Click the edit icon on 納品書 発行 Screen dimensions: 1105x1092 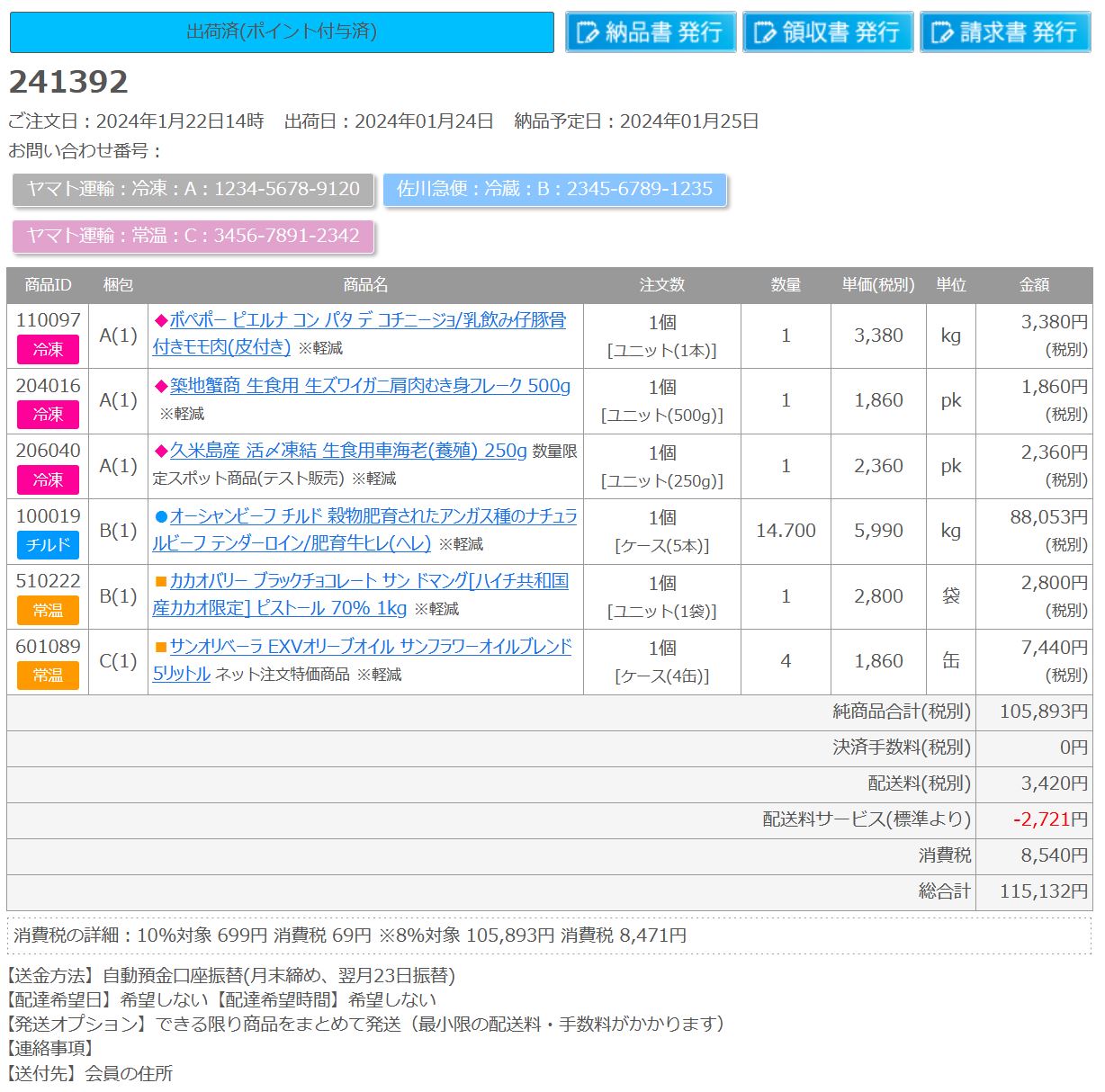coord(588,33)
